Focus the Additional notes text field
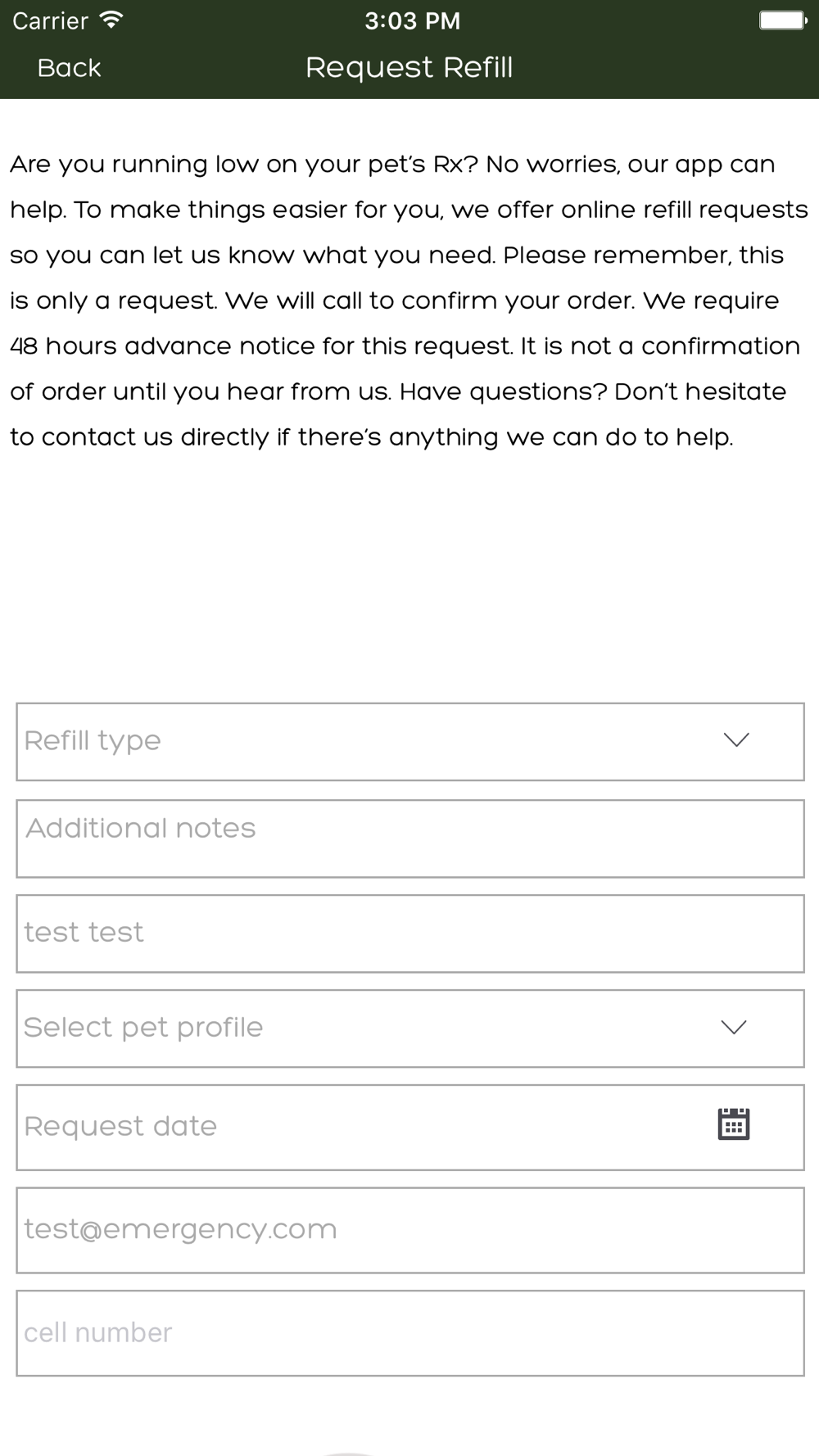This screenshot has height=1456, width=819. pyautogui.click(x=410, y=839)
